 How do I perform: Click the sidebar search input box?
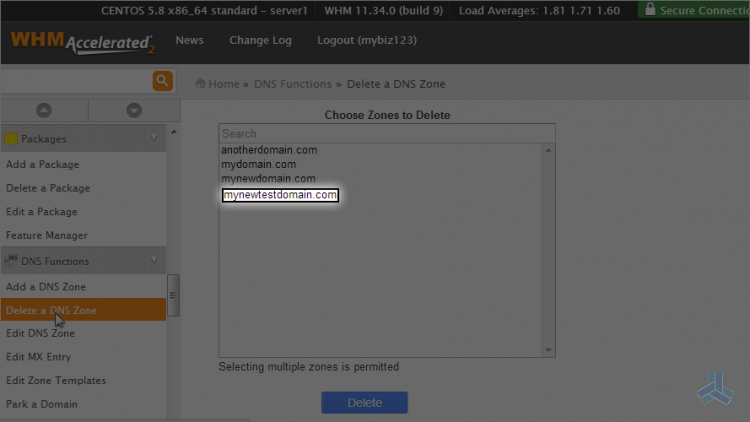[77, 81]
